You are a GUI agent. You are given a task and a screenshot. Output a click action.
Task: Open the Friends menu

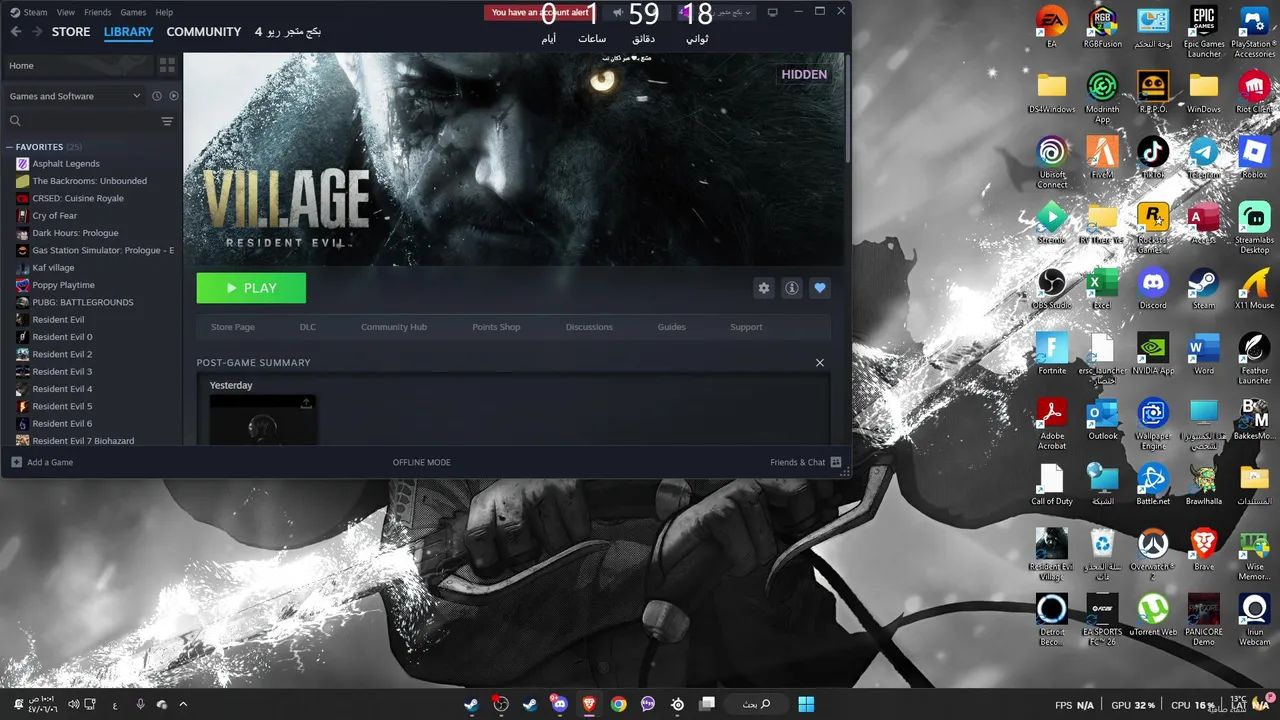(x=98, y=12)
